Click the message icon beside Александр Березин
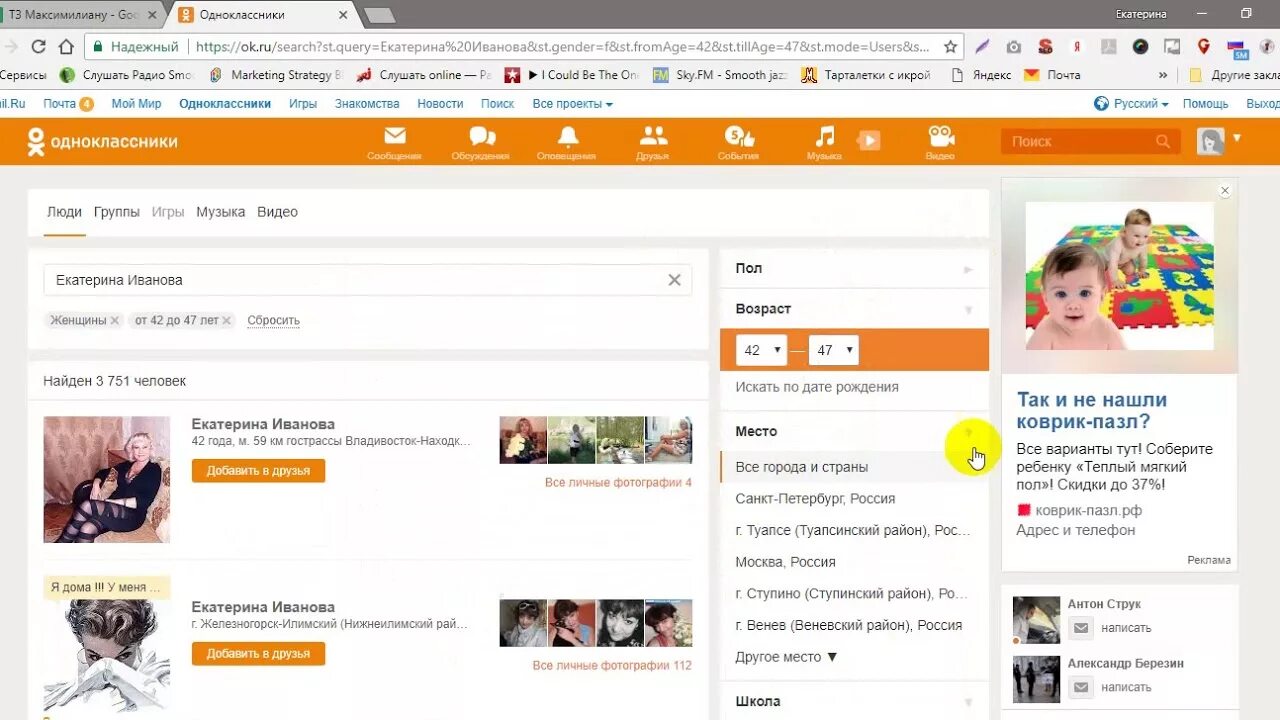The width and height of the screenshot is (1280, 720). [1080, 687]
